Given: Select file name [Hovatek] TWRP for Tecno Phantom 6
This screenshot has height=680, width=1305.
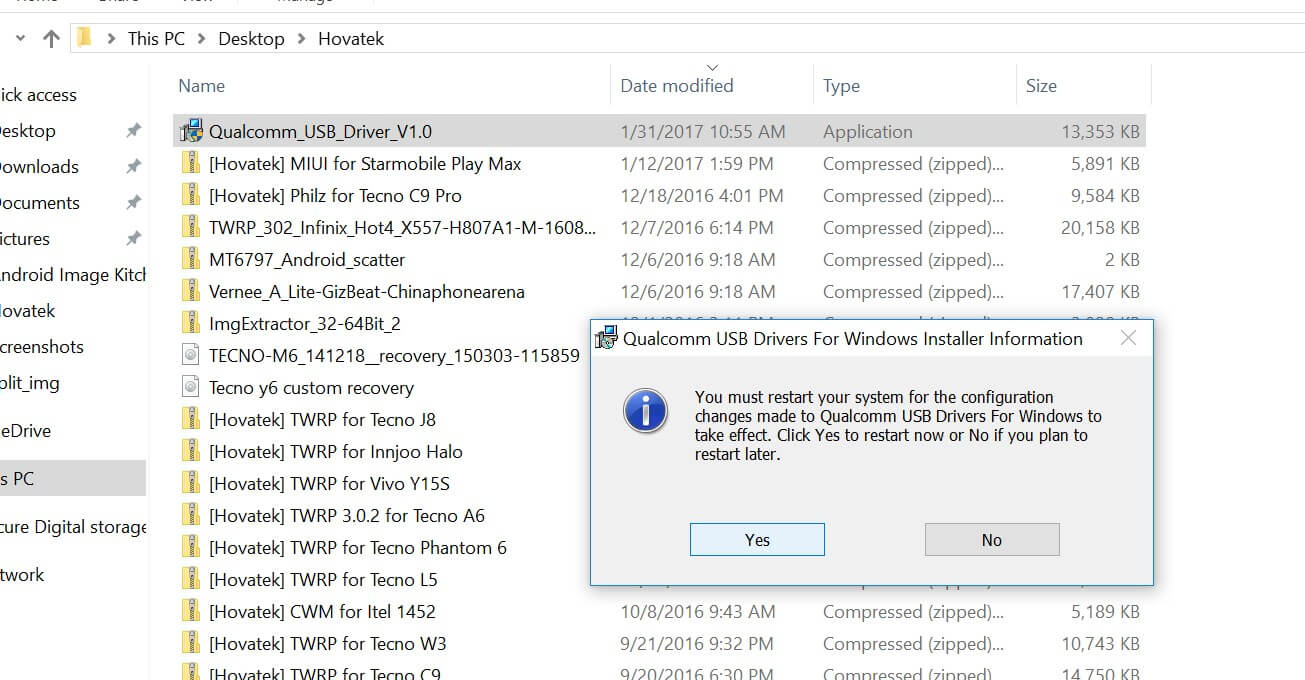Looking at the screenshot, I should [358, 547].
